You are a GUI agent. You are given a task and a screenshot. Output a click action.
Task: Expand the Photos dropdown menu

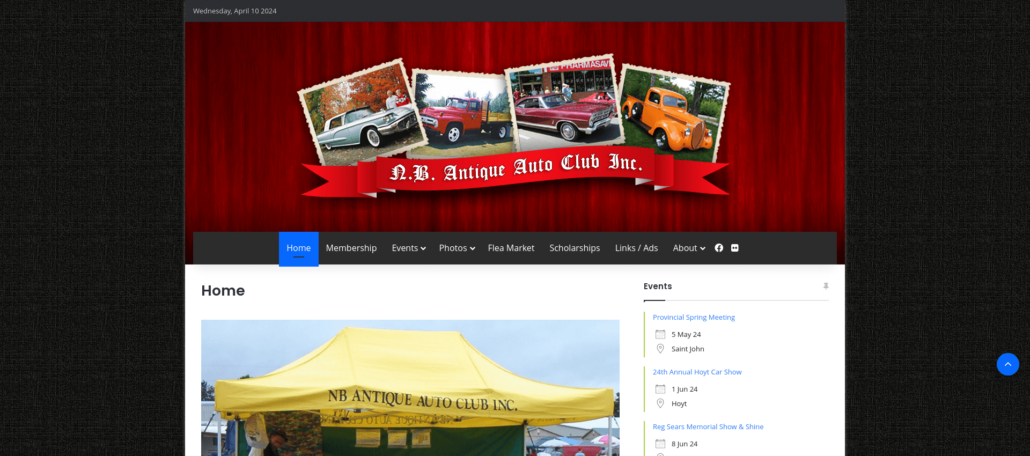click(456, 248)
